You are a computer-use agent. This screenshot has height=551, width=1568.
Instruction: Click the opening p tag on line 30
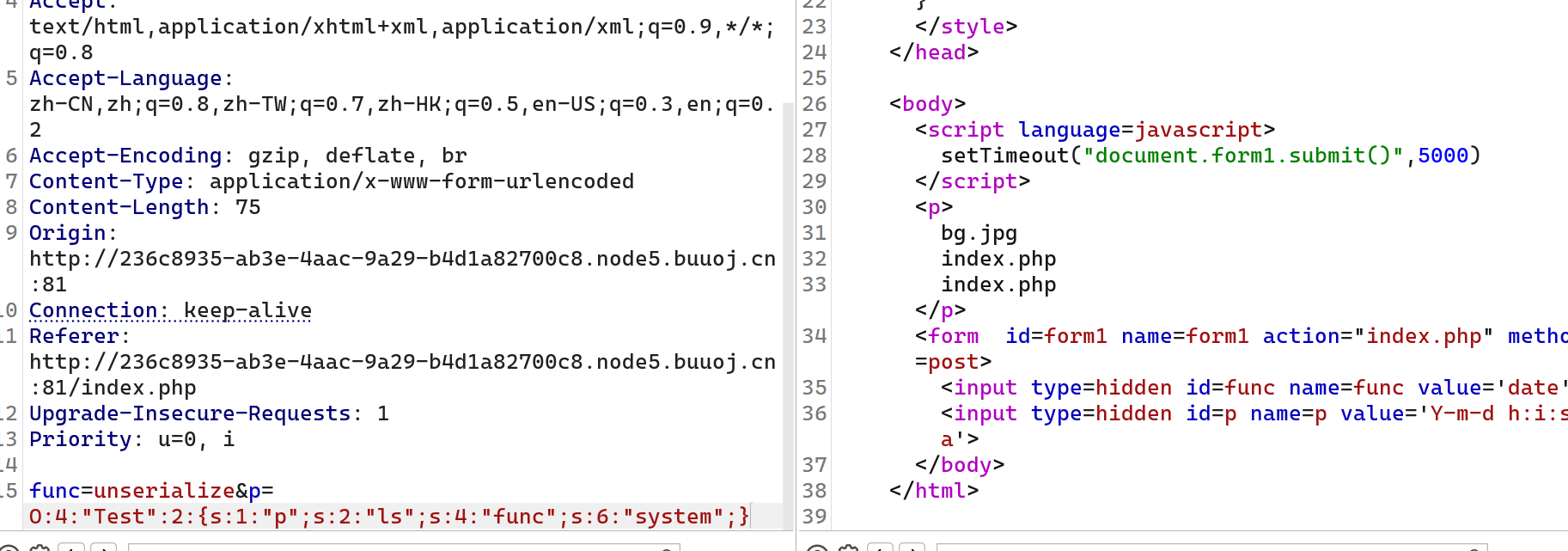934,207
